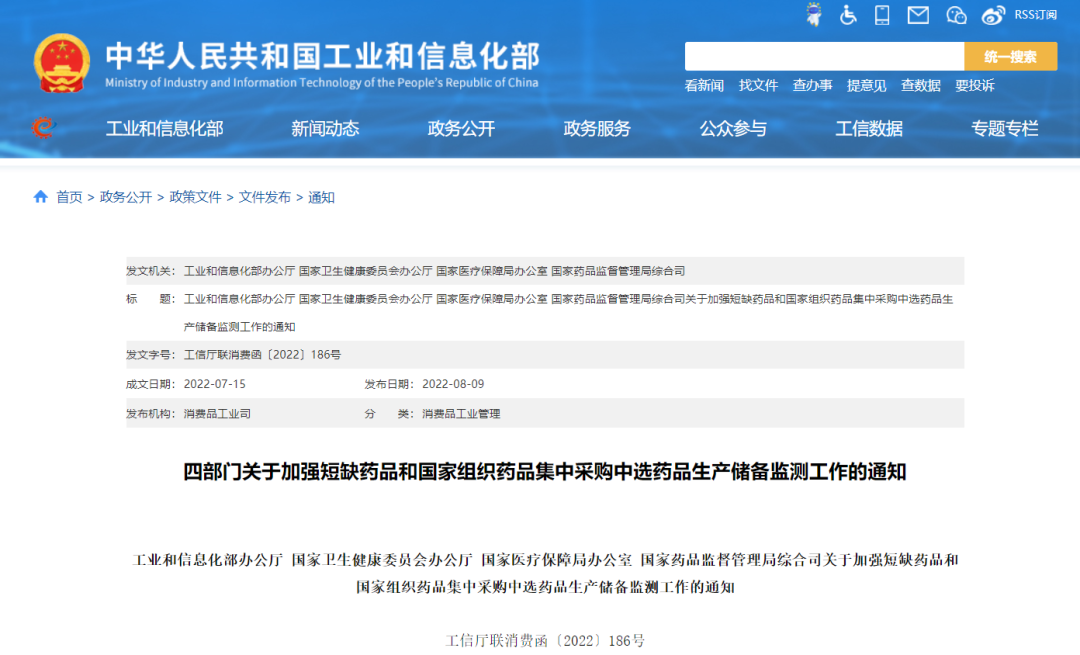The image size is (1080, 655).
Task: Enable accessibility mode via wheelchair icon
Action: 848,14
